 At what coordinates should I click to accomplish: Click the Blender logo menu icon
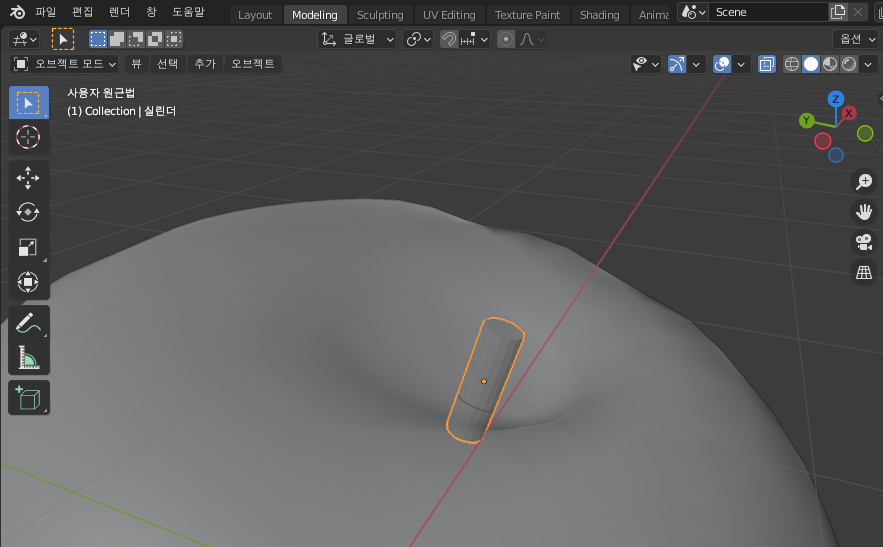(17, 12)
